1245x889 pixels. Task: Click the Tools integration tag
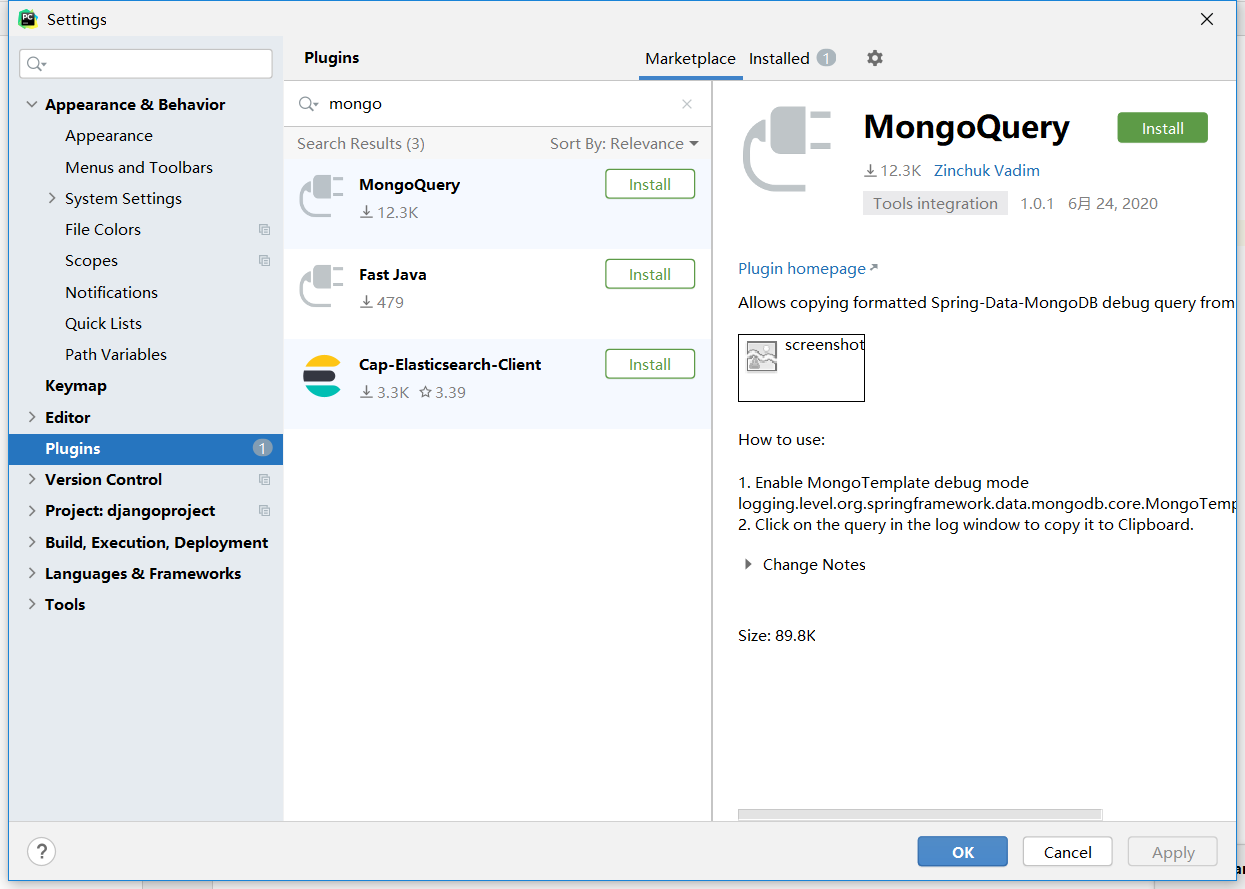click(935, 204)
